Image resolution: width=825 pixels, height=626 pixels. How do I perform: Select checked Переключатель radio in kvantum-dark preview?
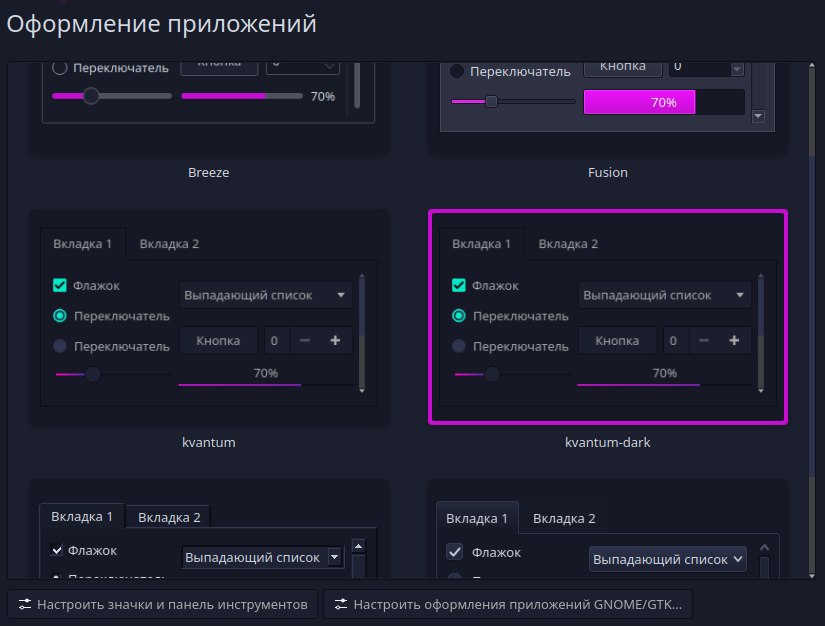459,316
